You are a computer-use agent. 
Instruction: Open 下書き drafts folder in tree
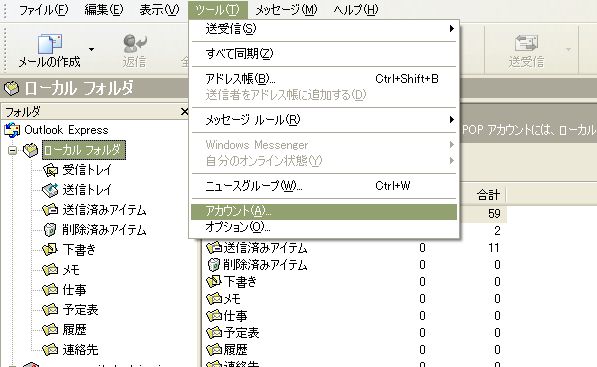pyautogui.click(x=79, y=249)
